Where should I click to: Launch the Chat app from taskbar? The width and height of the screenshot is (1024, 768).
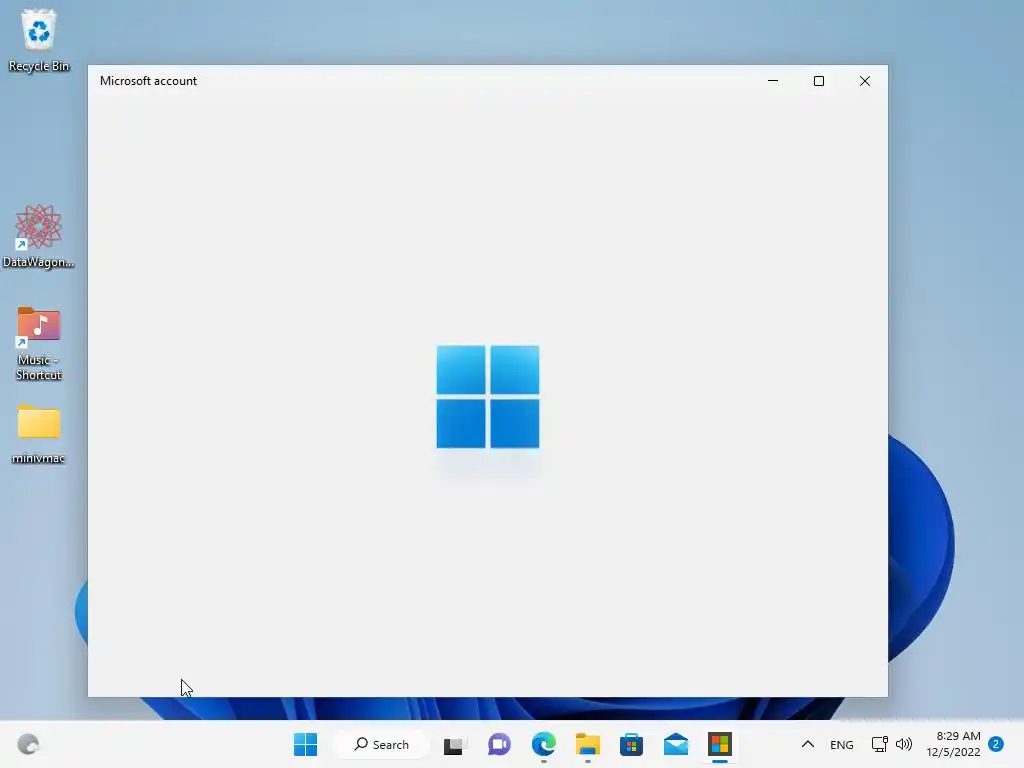coord(499,744)
